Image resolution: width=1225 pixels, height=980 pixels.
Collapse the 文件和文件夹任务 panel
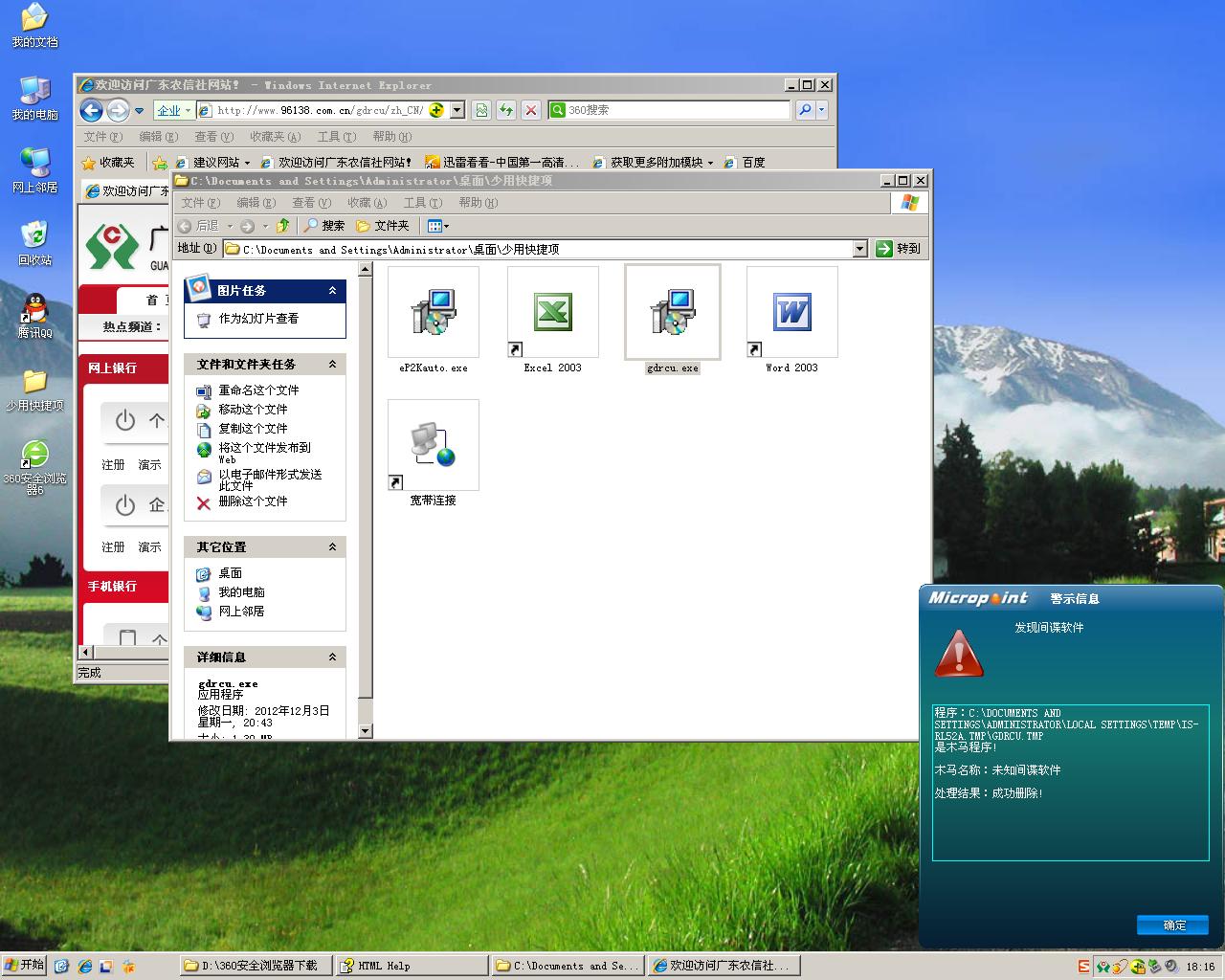click(332, 365)
